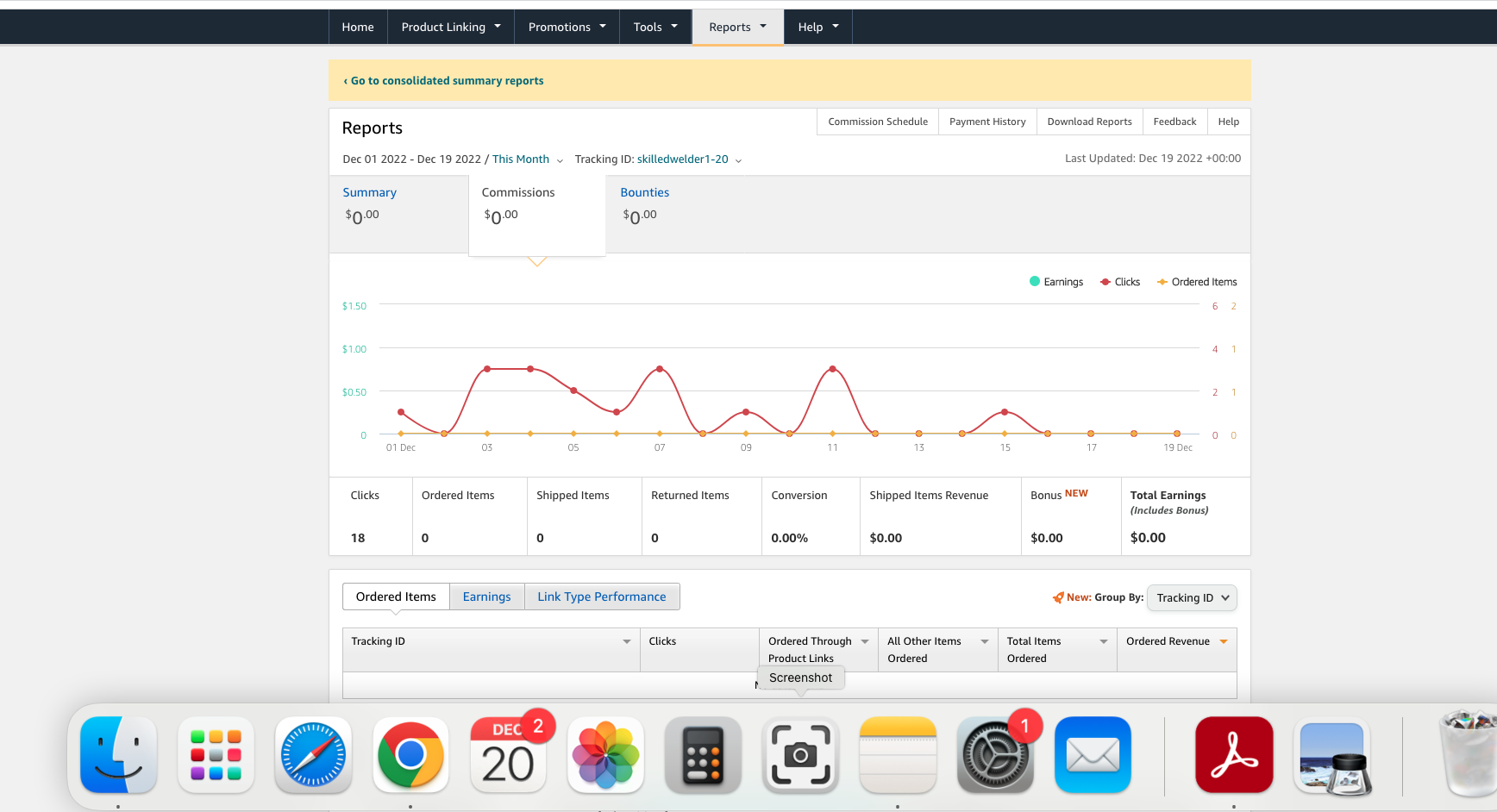This screenshot has height=812, width=1497.
Task: Click the 11 Dec clicks peak point
Action: [832, 369]
